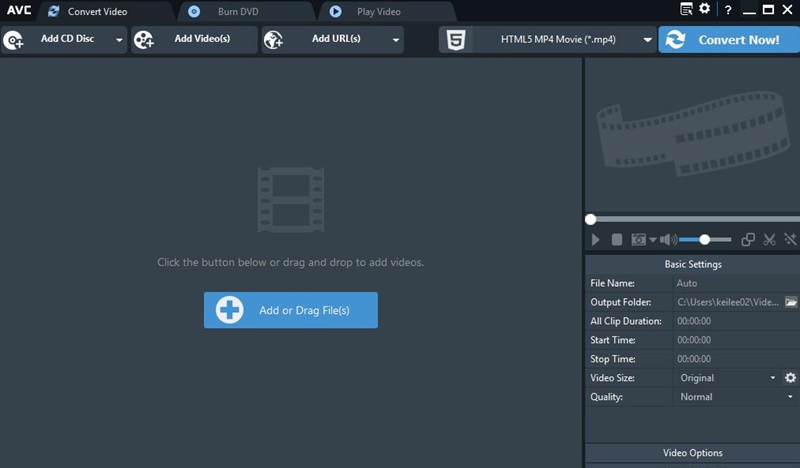Click Add or Drag File(s) button
This screenshot has height=468, width=800.
291,310
